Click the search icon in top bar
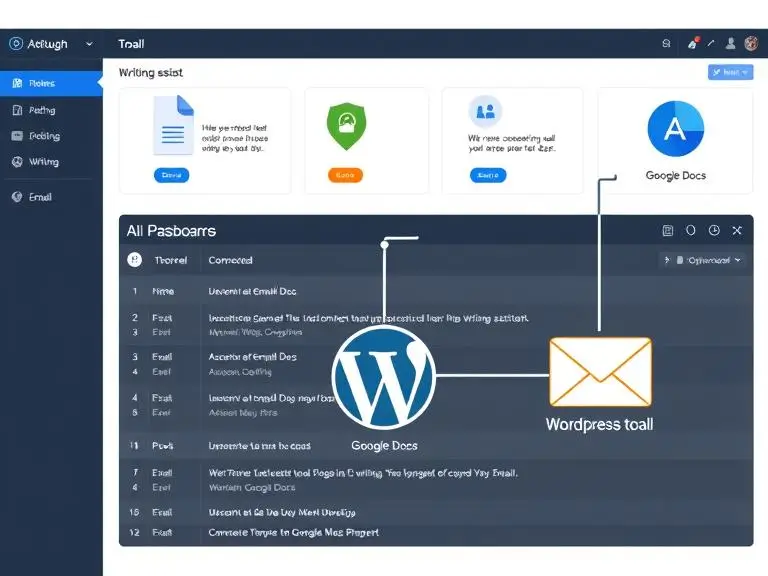This screenshot has width=768, height=576. [666, 44]
